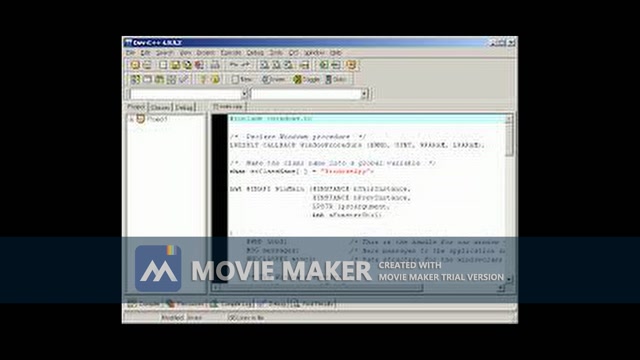
Task: Open the CVS menu
Action: click(294, 53)
